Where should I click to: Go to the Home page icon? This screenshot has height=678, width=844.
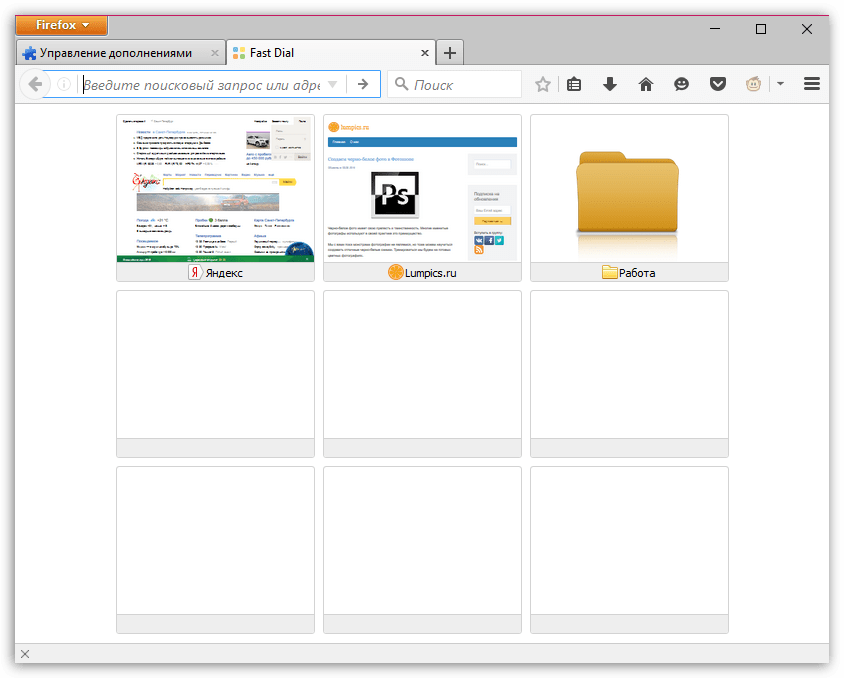[646, 85]
